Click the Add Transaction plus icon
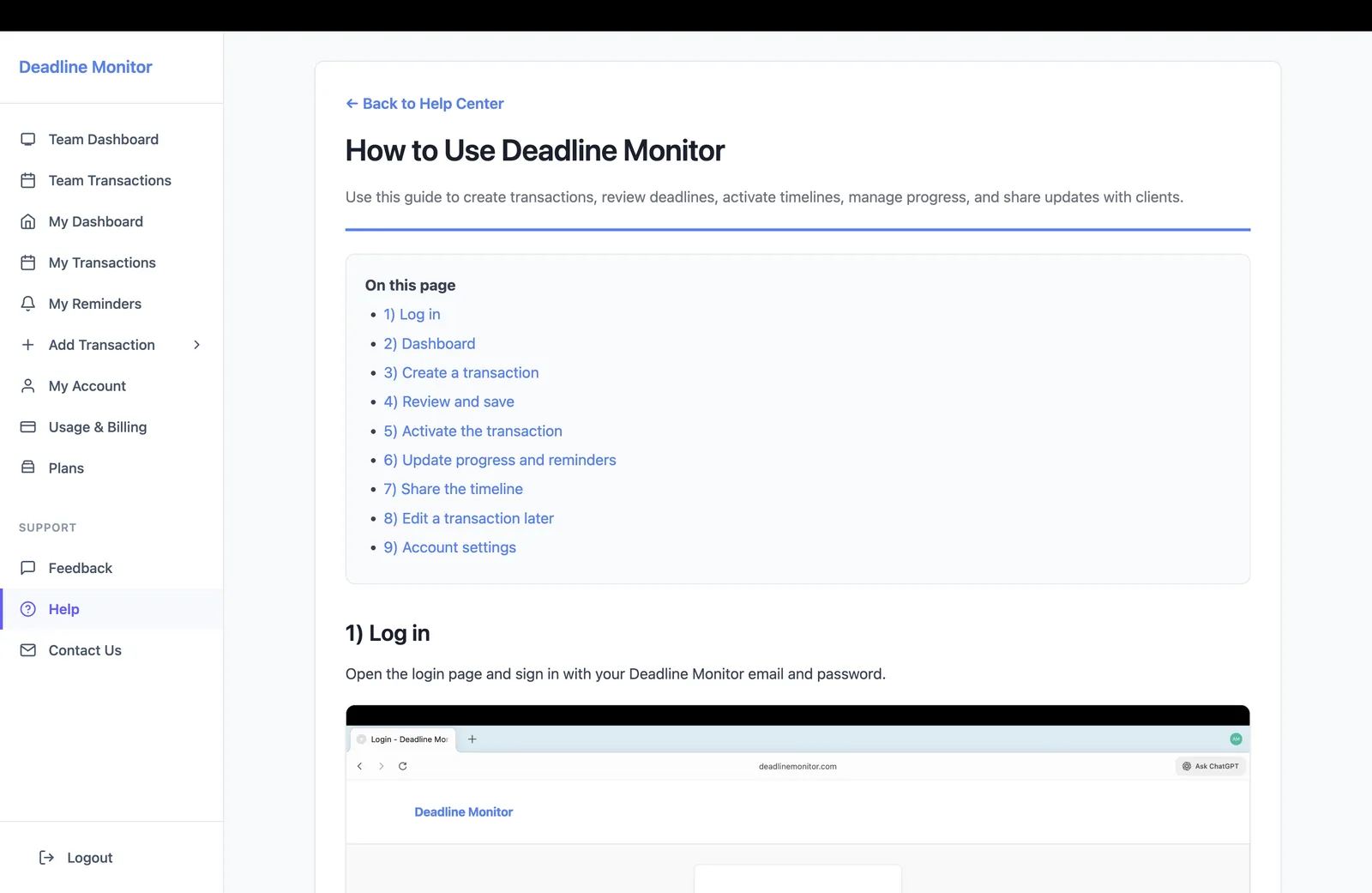The width and height of the screenshot is (1372, 893). point(28,345)
